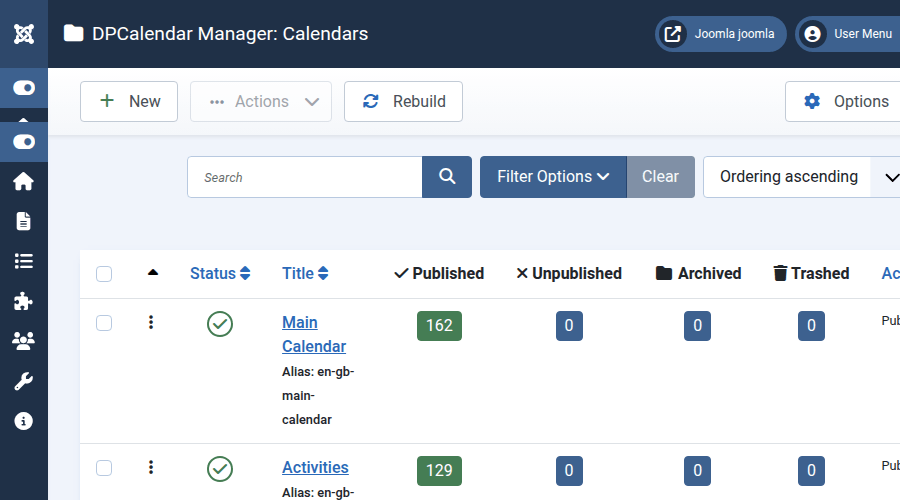Open the User Menu in header

click(x=848, y=34)
